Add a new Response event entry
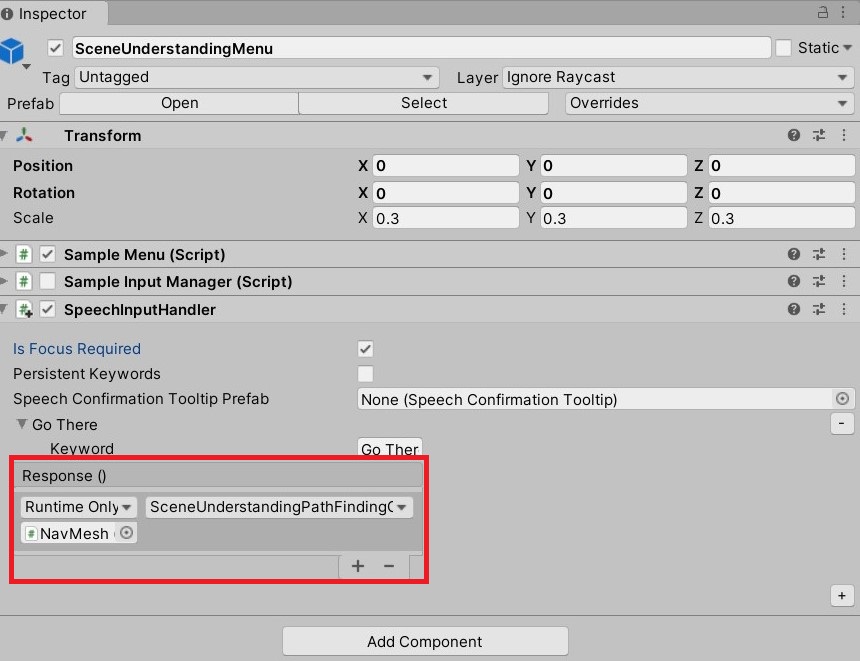 pos(358,566)
